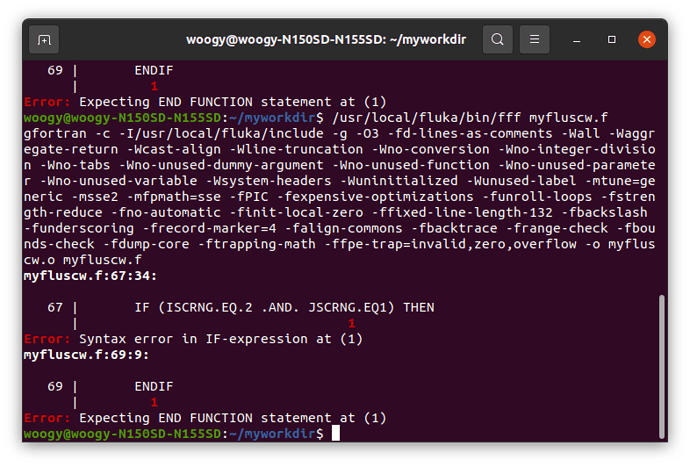The height and width of the screenshot is (467, 690).
Task: Close the terminal window
Action: point(647,40)
